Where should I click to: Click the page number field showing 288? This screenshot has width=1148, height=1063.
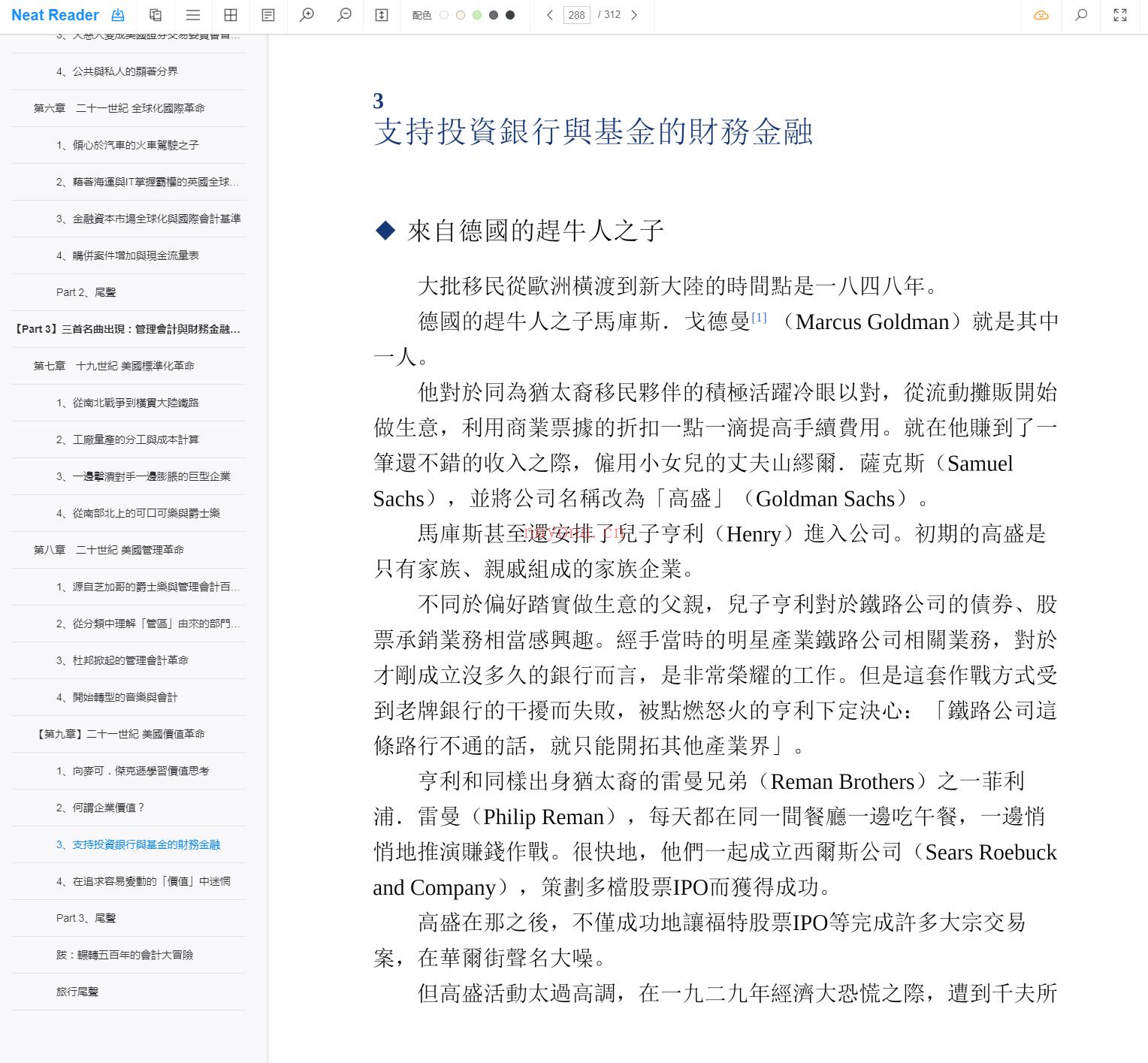click(577, 15)
